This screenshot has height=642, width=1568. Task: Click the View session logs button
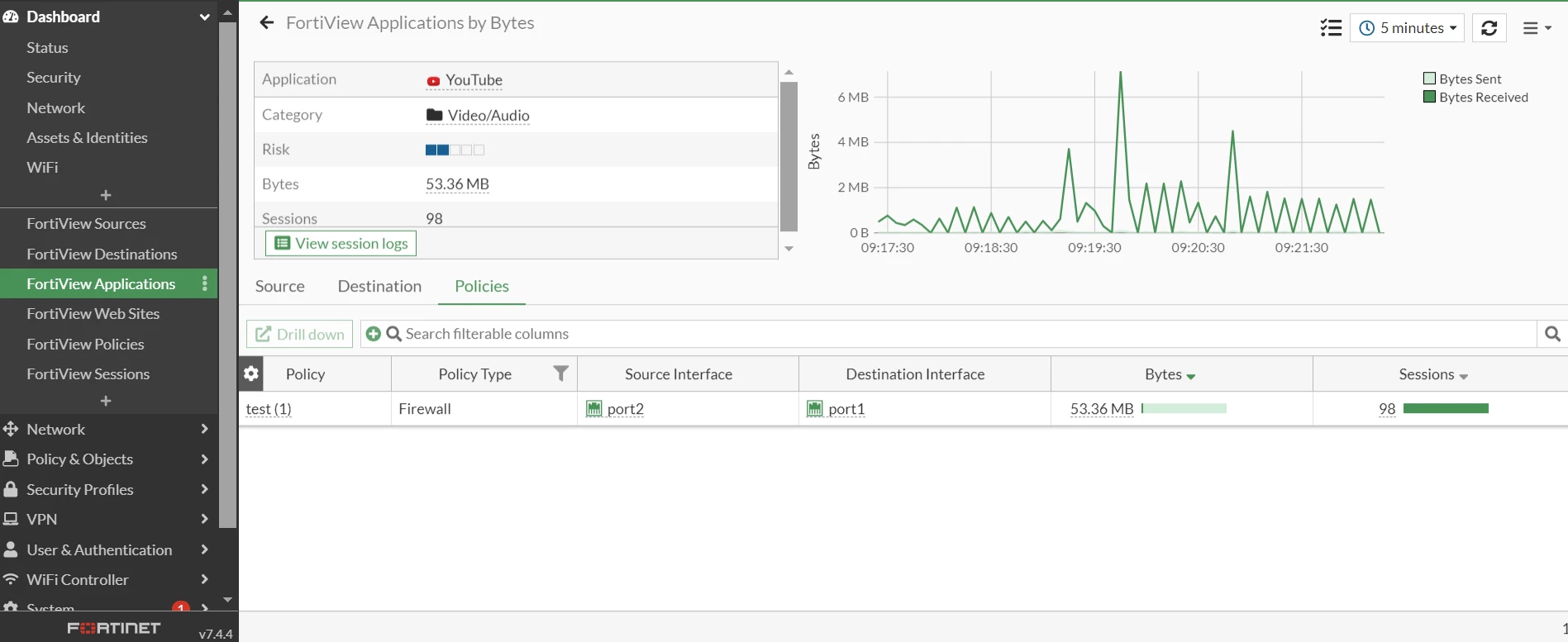coord(341,243)
